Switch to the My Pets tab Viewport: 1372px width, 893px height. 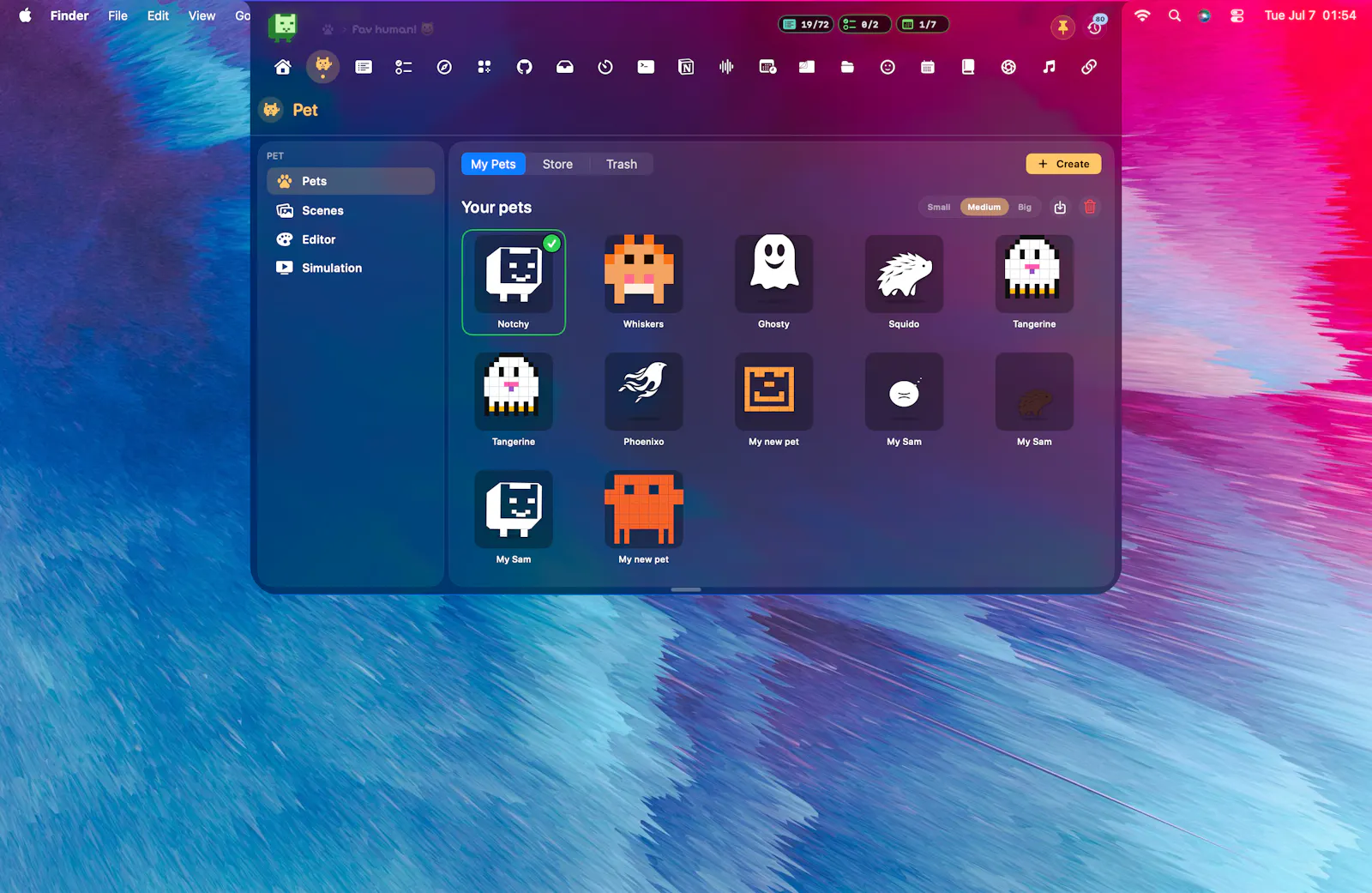point(493,165)
